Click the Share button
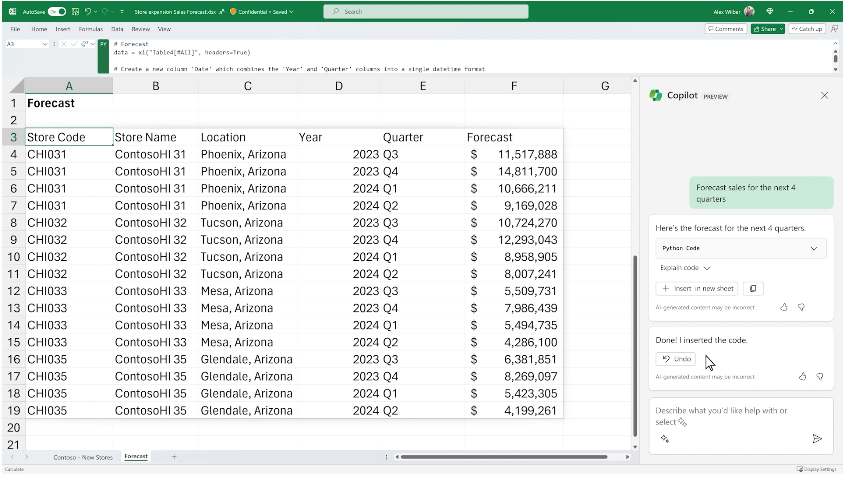This screenshot has width=844, height=477. (x=764, y=29)
